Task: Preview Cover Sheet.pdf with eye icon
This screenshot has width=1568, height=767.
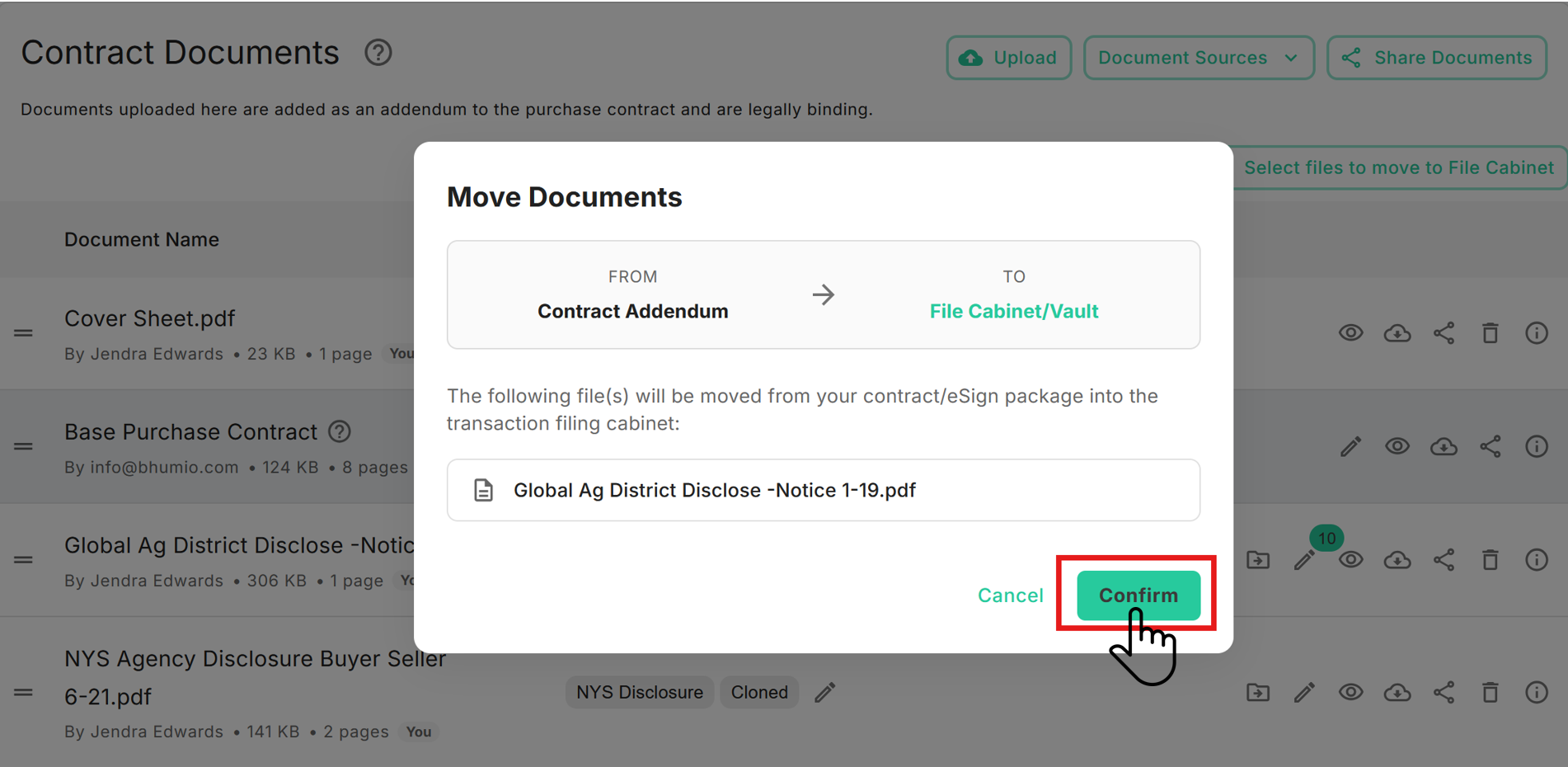Action: [1350, 333]
